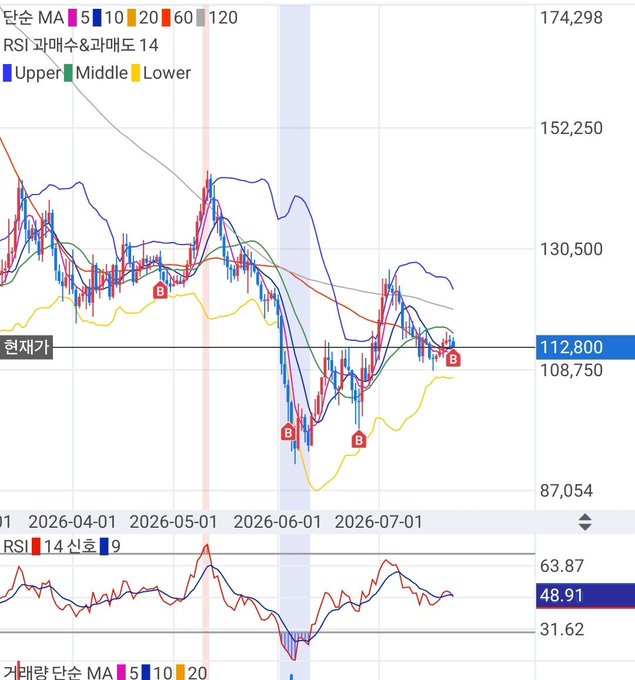Click the 63.87 RSI axis label
This screenshot has width=635, height=680.
pyautogui.click(x=562, y=566)
